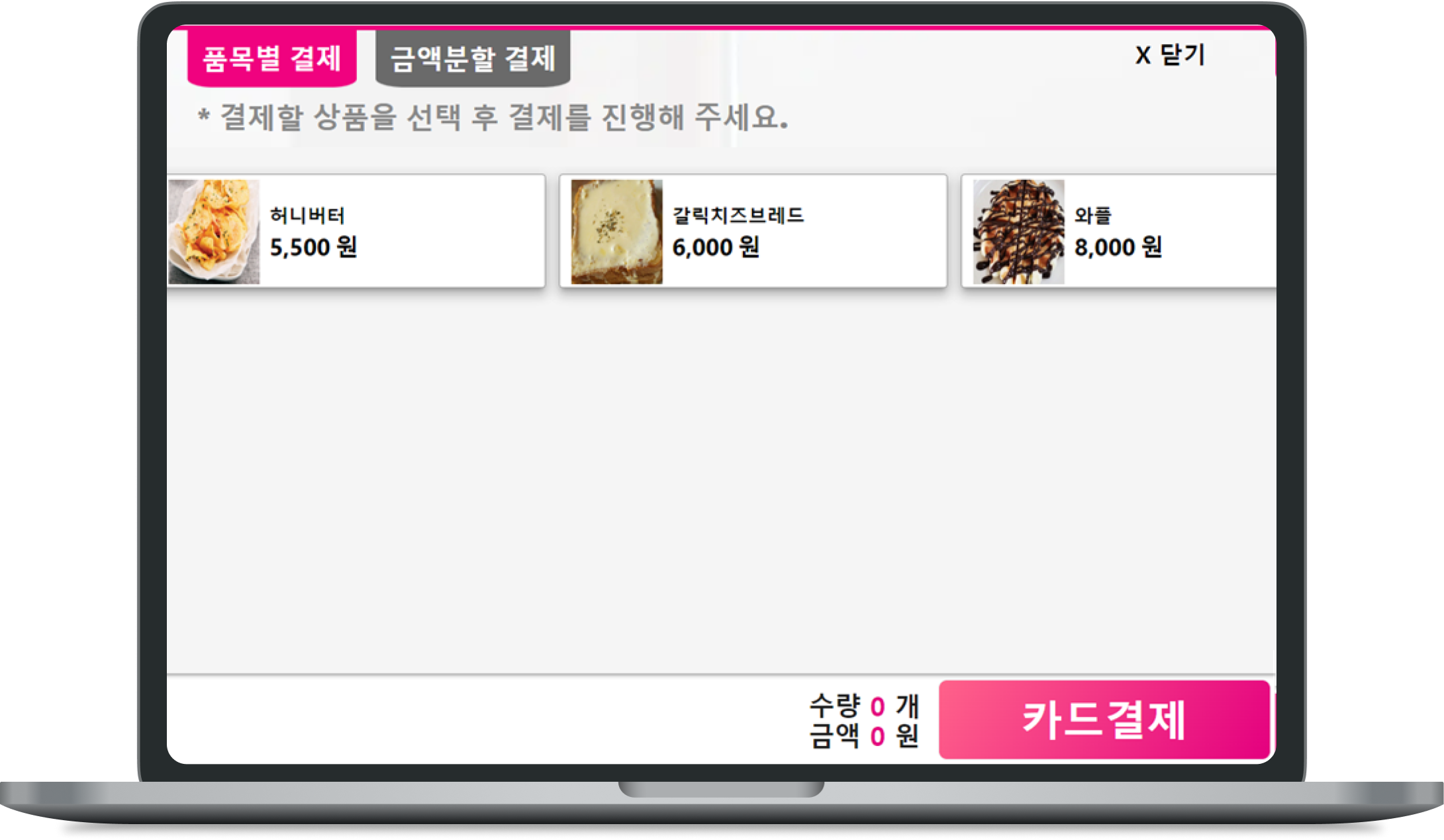Click the 금액 0 원 total readout

tap(864, 735)
